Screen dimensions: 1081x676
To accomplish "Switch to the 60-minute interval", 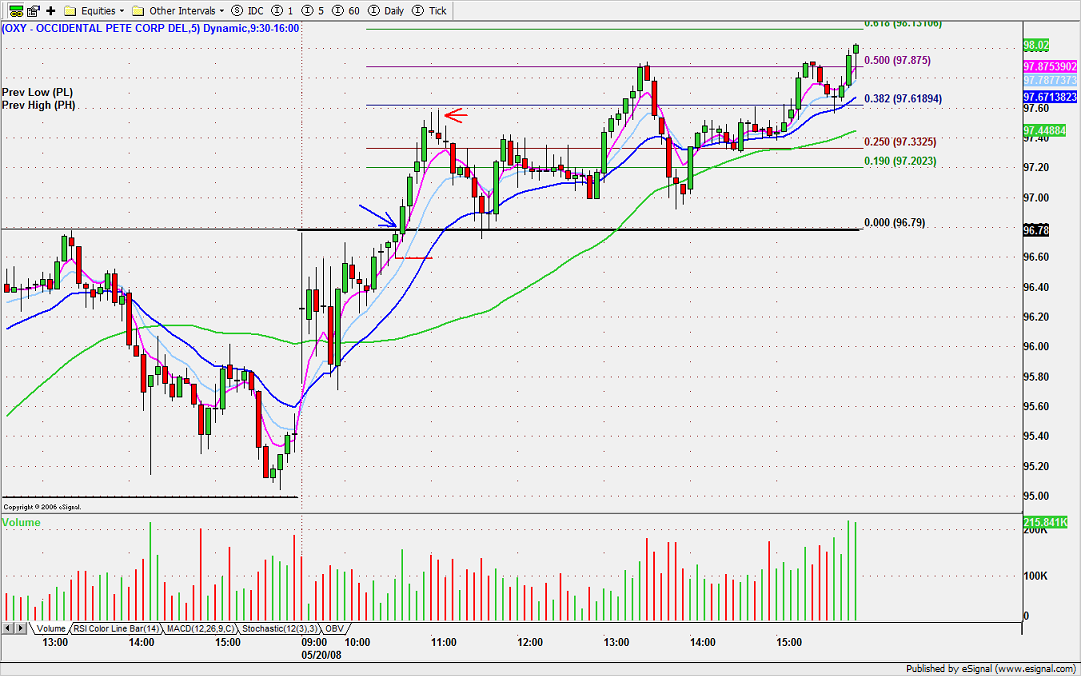I will tap(347, 10).
